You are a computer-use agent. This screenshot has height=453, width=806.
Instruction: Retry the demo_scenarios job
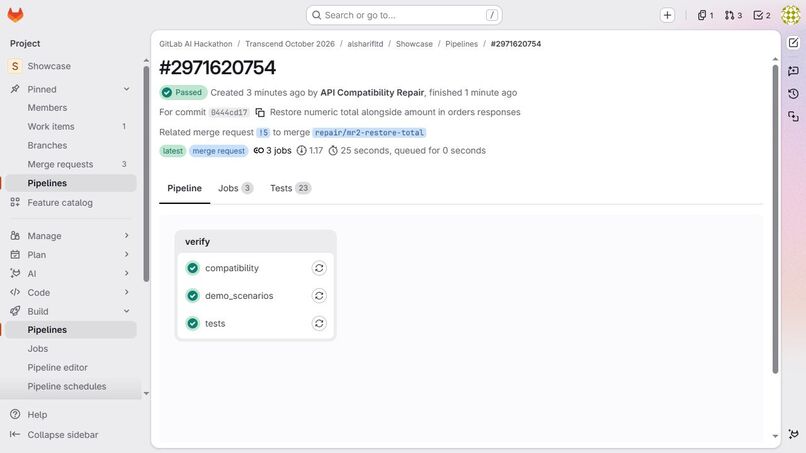coord(319,296)
